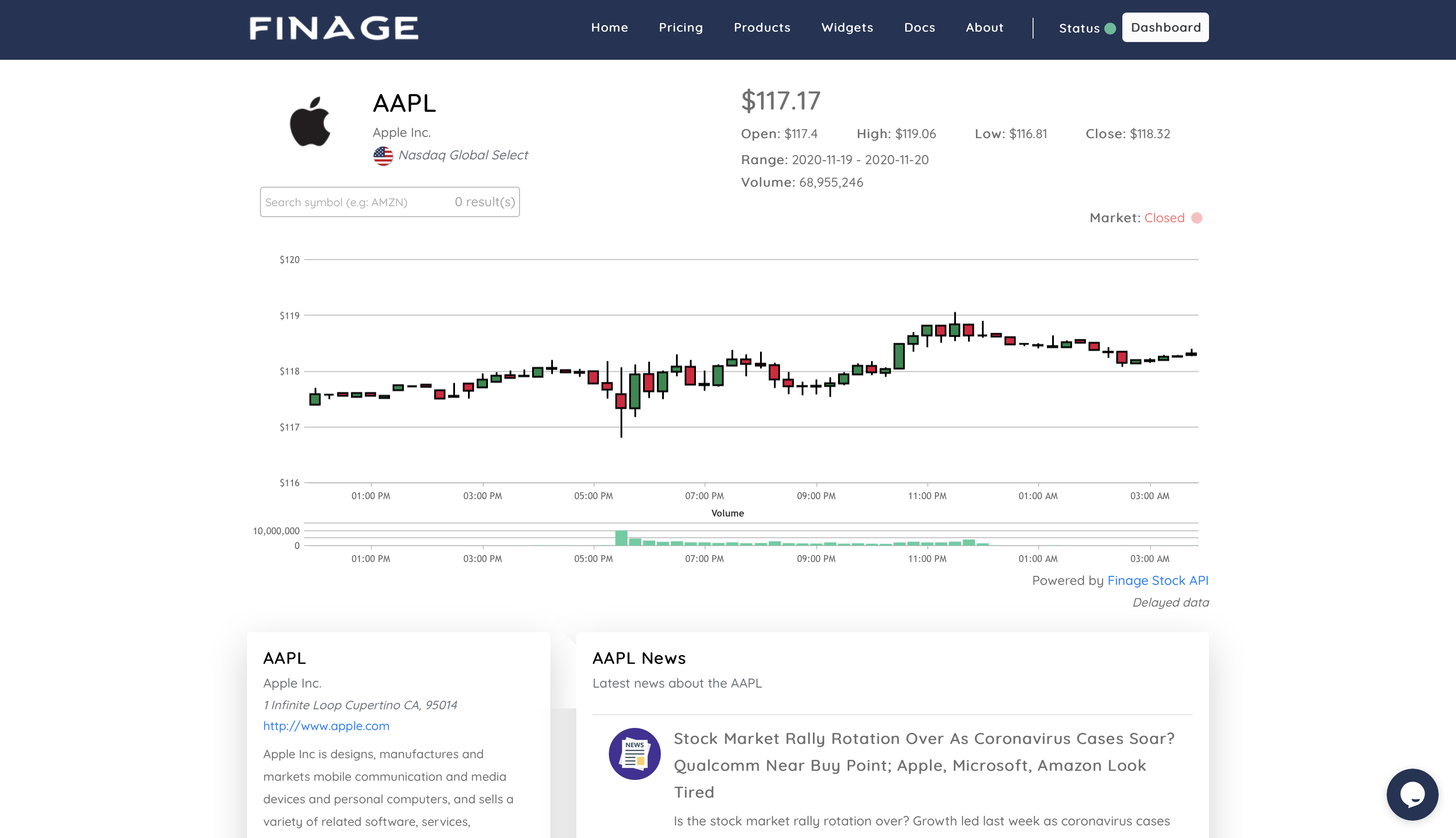The image size is (1456, 838).
Task: Open the About page
Action: tap(984, 28)
